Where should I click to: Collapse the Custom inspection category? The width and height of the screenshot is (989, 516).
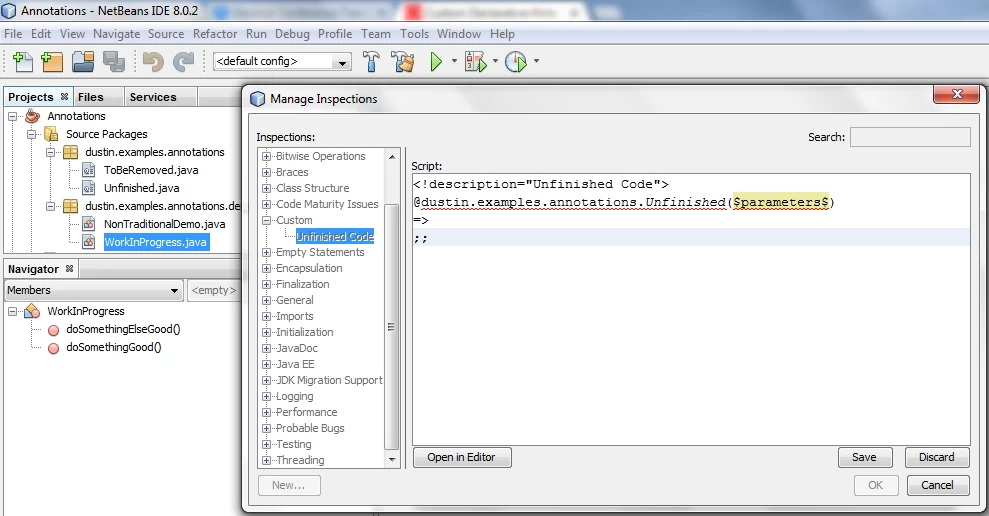click(x=266, y=220)
